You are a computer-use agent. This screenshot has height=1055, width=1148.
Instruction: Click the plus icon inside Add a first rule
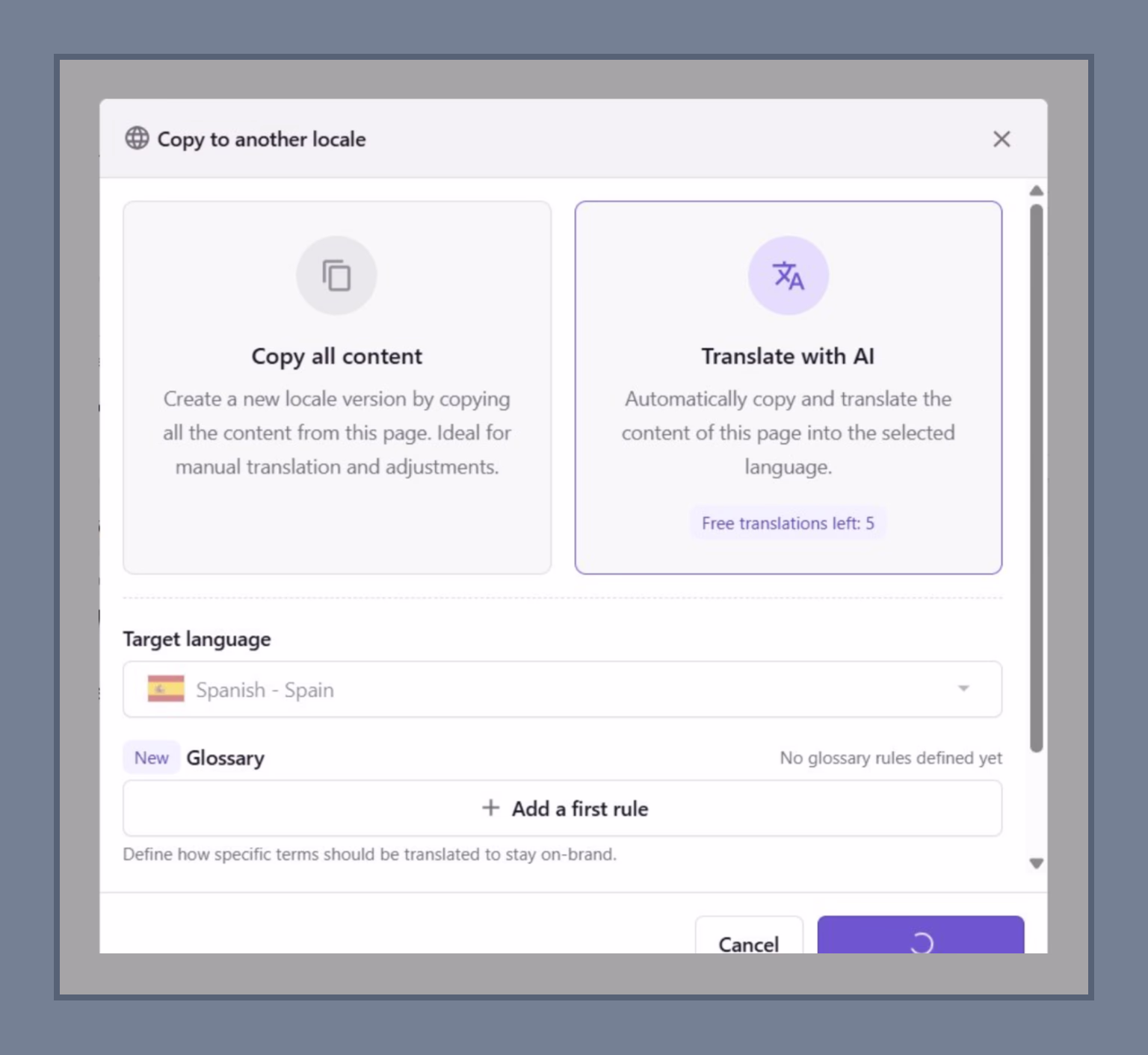pyautogui.click(x=491, y=808)
